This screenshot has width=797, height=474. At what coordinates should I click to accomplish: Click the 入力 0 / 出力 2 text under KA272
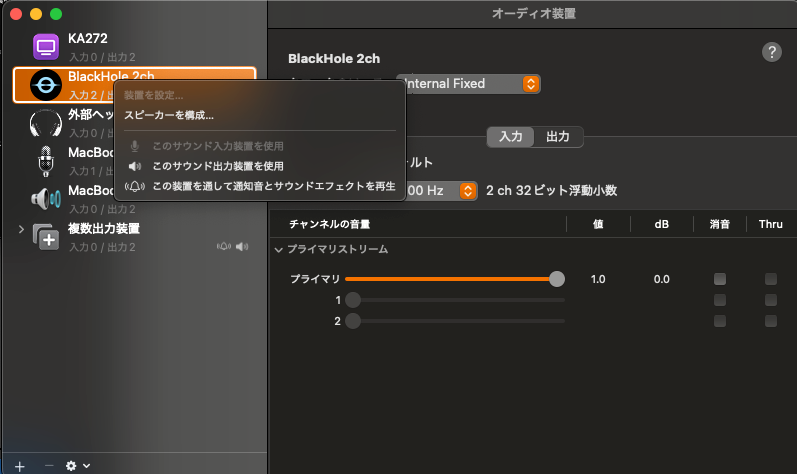click(x=102, y=57)
